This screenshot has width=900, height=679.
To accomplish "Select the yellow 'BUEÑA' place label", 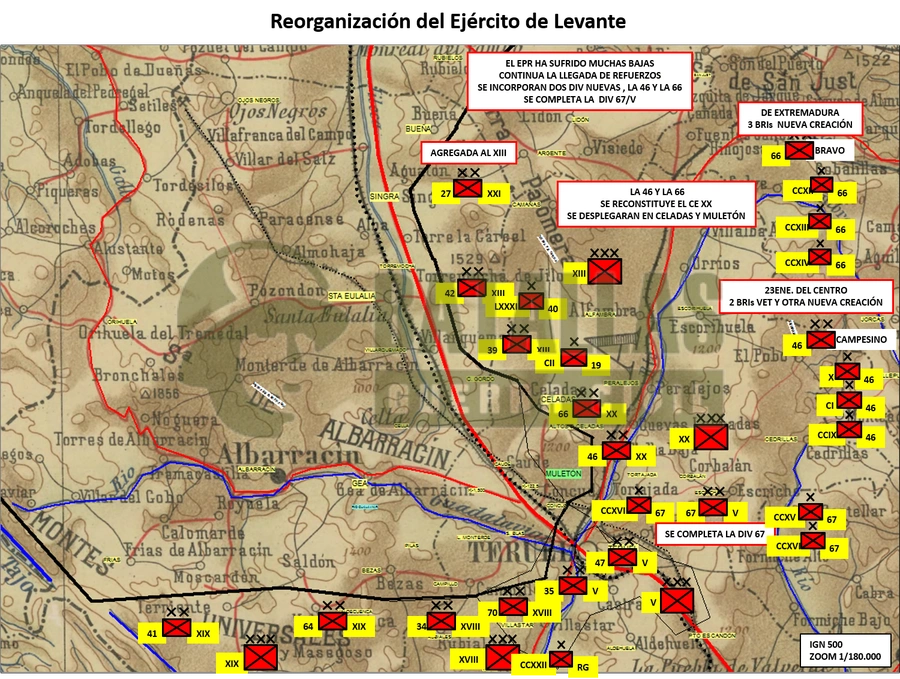I will (418, 130).
